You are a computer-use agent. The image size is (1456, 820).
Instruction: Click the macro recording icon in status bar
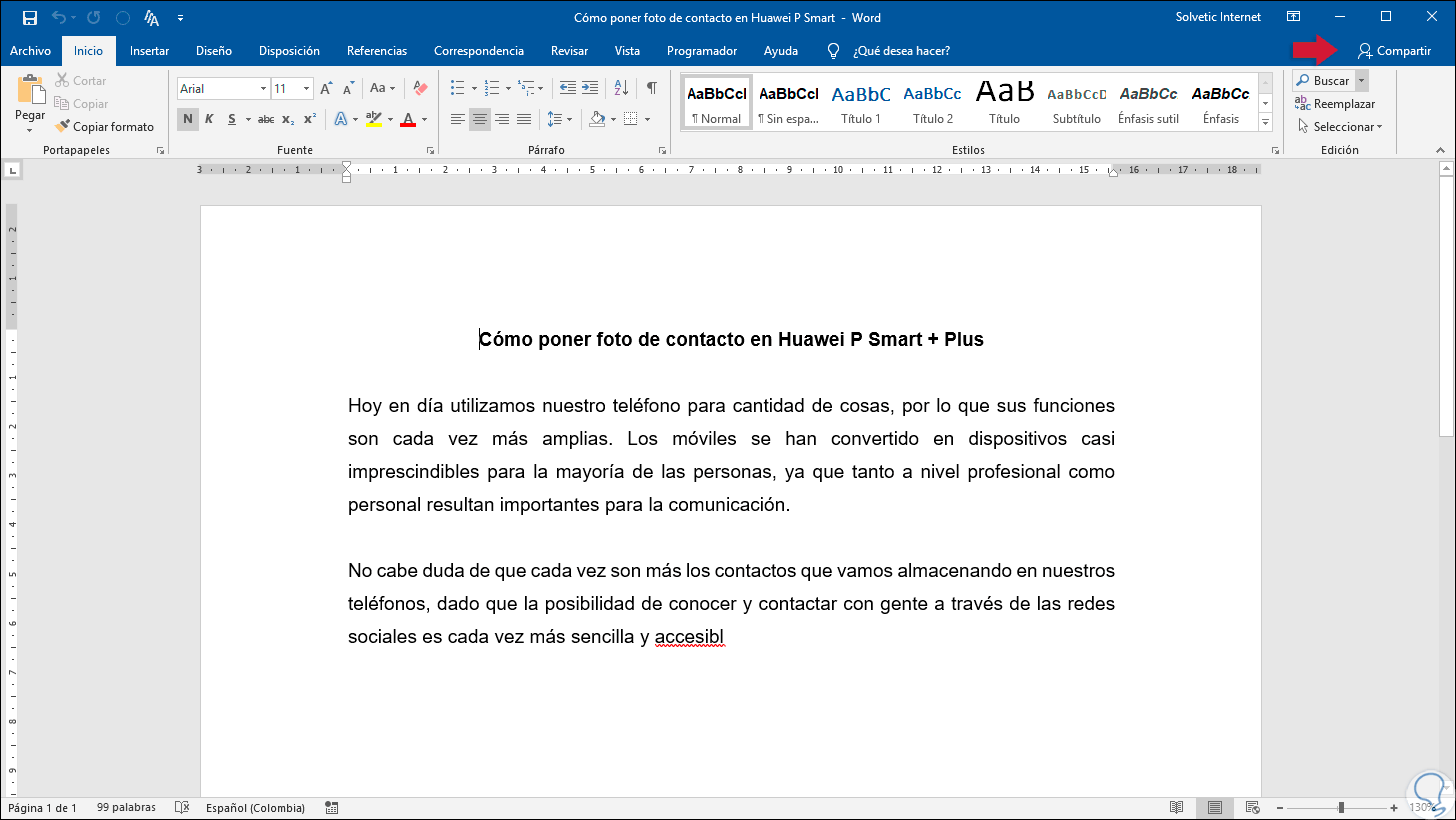click(x=332, y=807)
